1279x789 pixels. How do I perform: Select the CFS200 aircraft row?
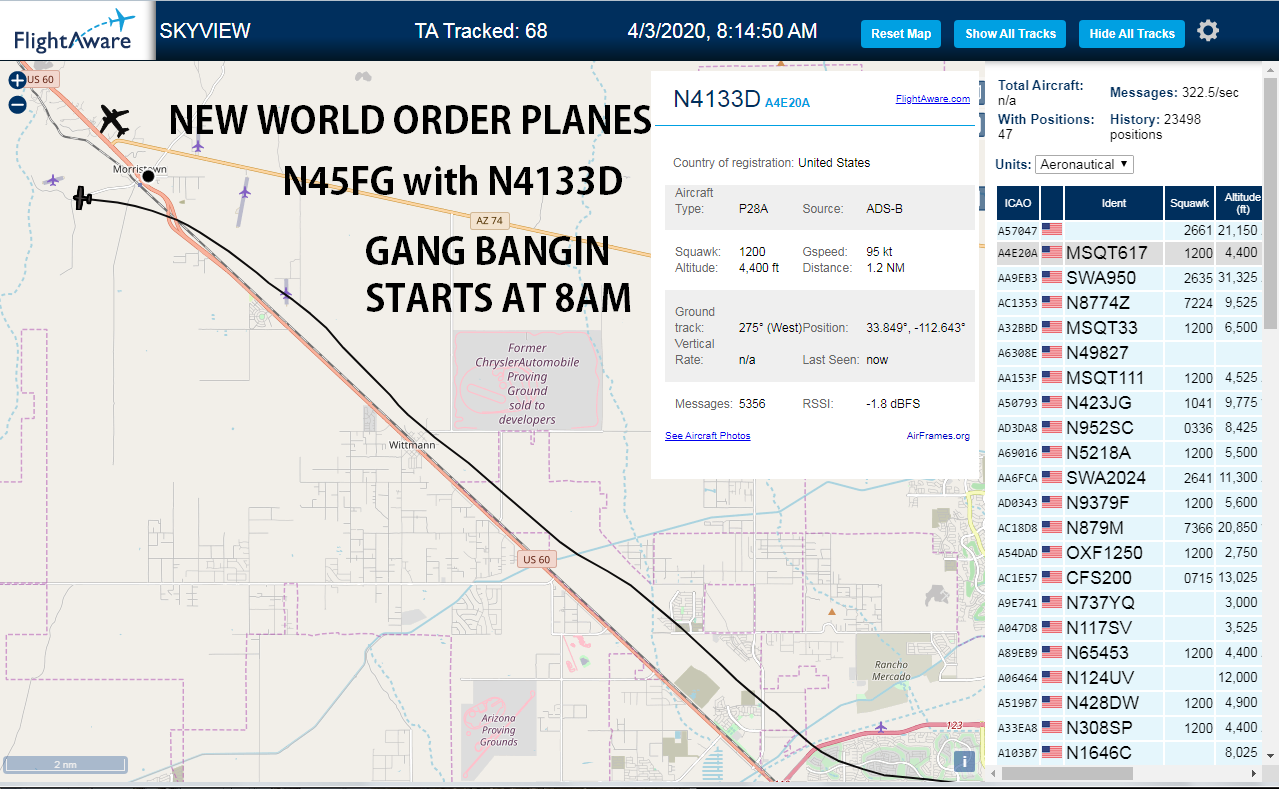pos(1130,578)
